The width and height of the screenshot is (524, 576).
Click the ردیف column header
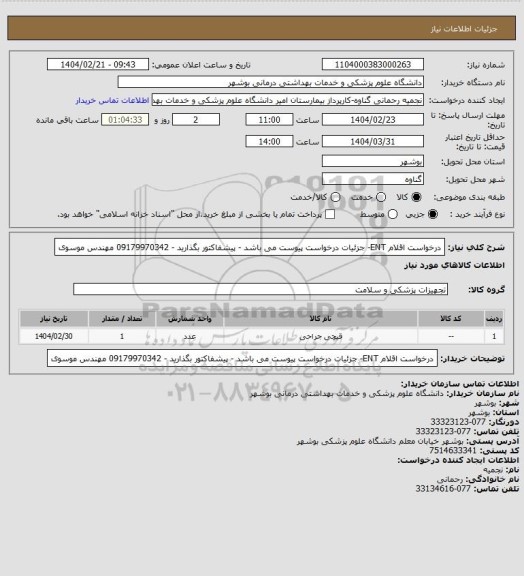(x=494, y=318)
